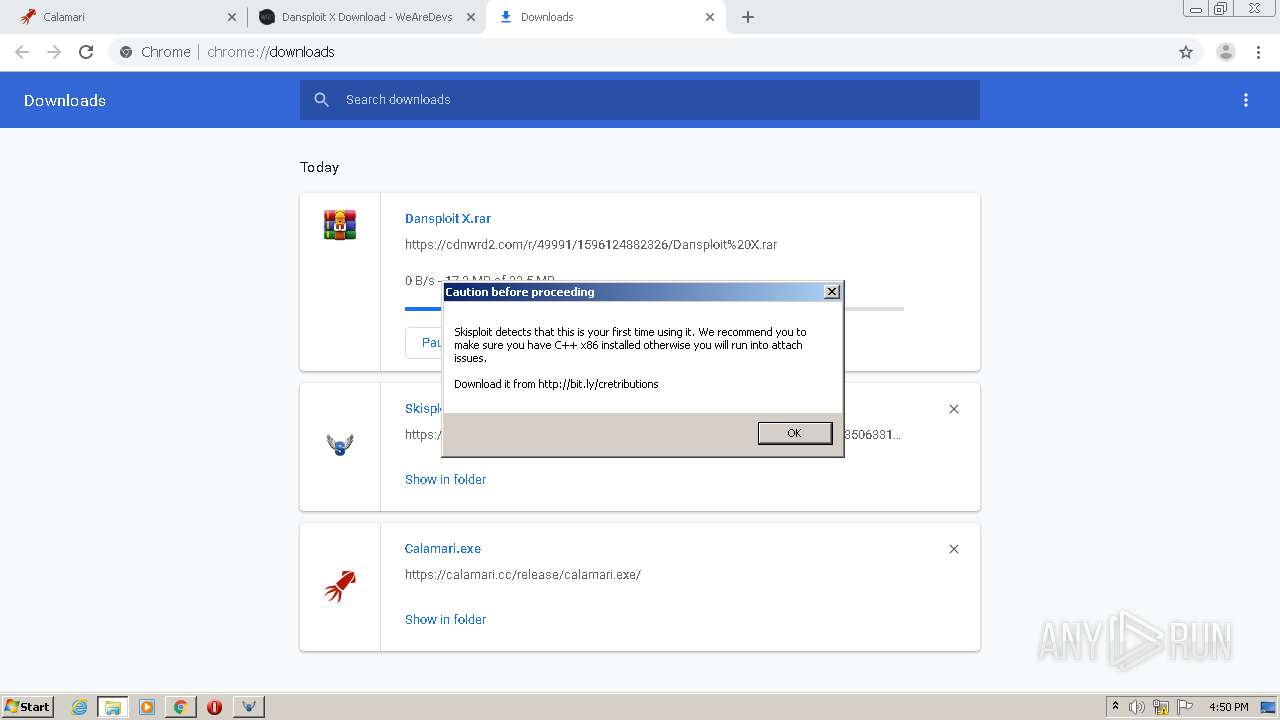
Task: Open the Downloads page more actions menu
Action: pyautogui.click(x=1246, y=100)
